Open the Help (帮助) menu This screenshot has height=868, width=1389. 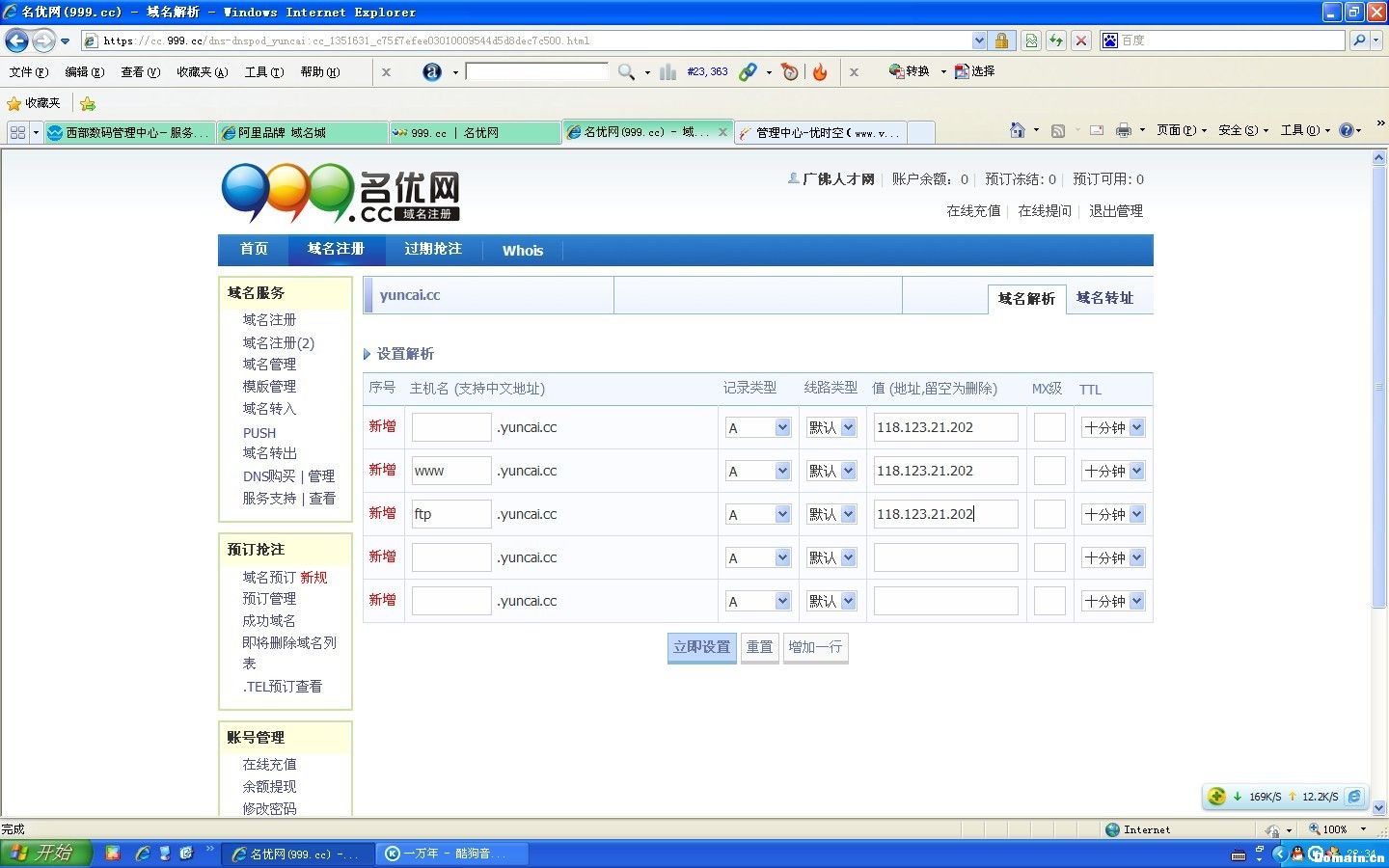319,71
